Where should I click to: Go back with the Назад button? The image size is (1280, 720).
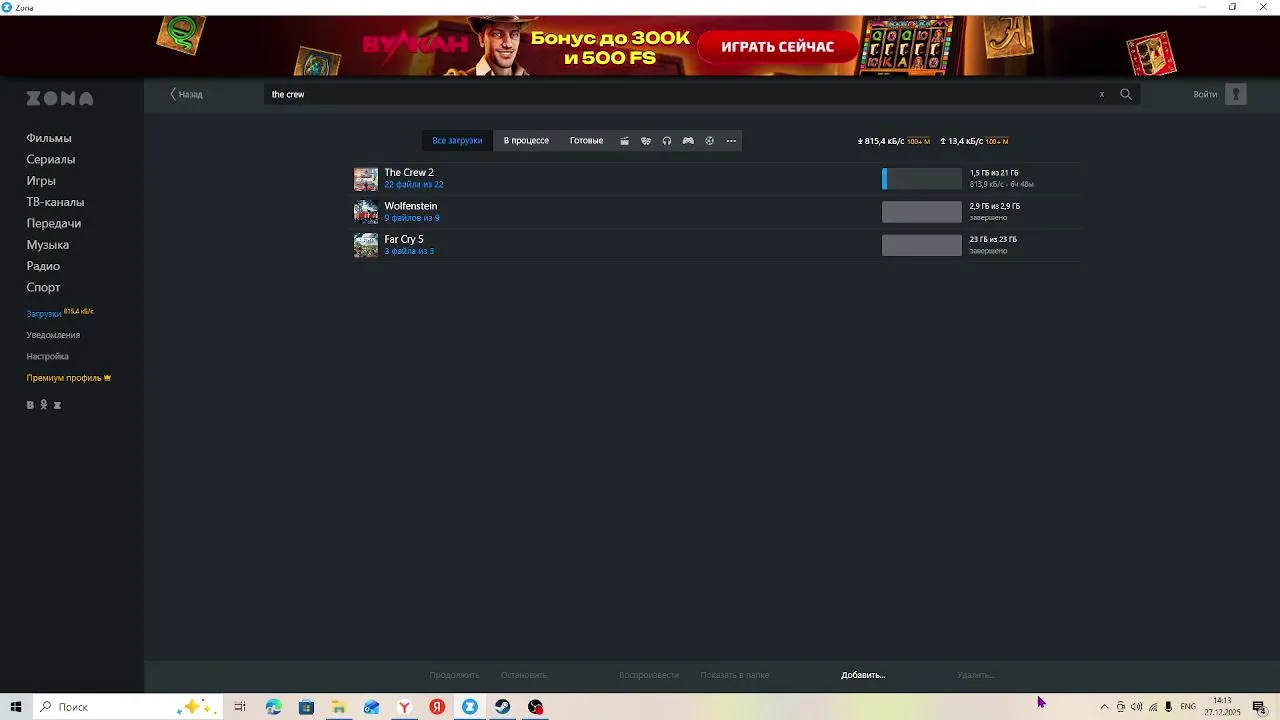[x=186, y=94]
